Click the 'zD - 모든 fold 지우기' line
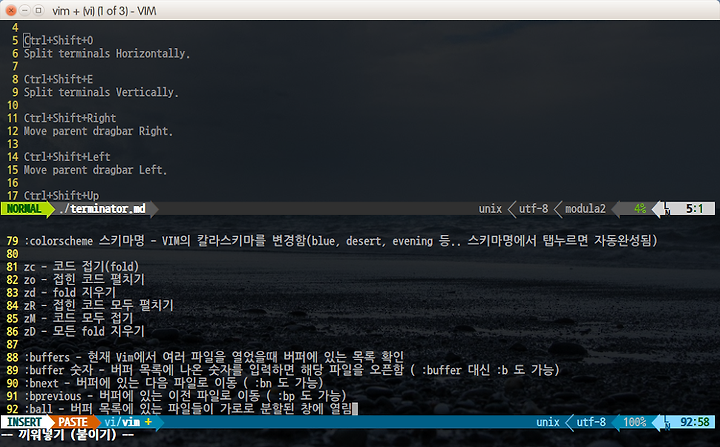Viewport: 720px width, 447px height. click(84, 331)
